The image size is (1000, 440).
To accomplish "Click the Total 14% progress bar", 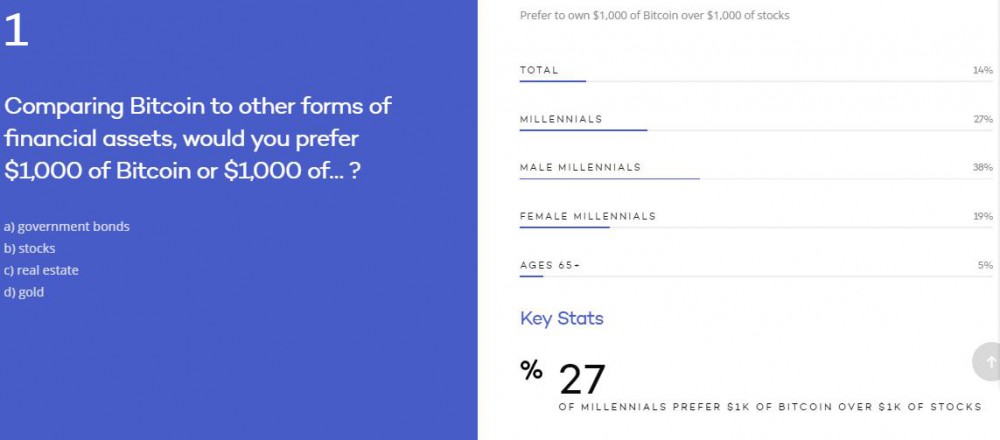I will pos(553,81).
